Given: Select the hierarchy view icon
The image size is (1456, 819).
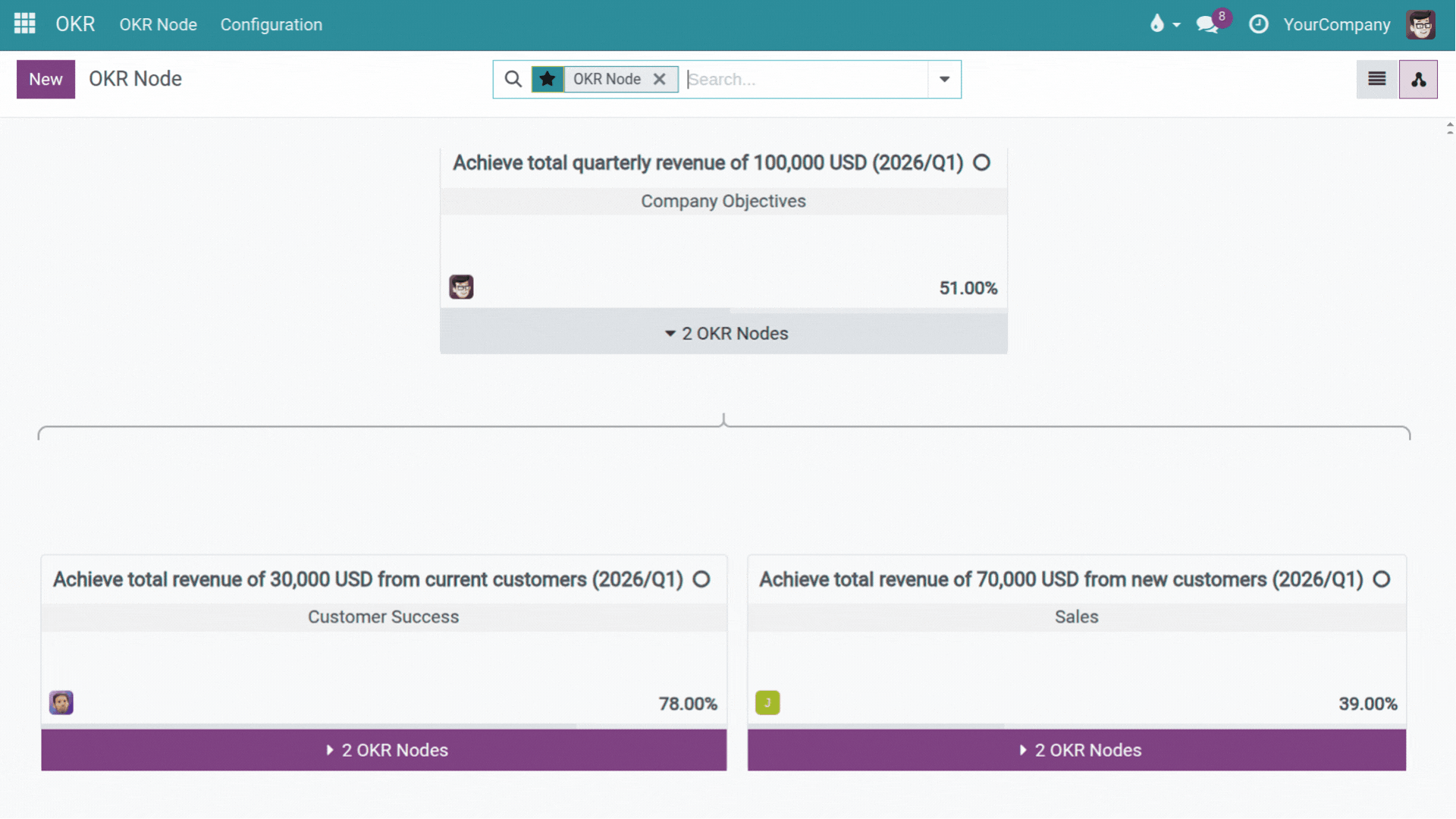Looking at the screenshot, I should pyautogui.click(x=1417, y=79).
